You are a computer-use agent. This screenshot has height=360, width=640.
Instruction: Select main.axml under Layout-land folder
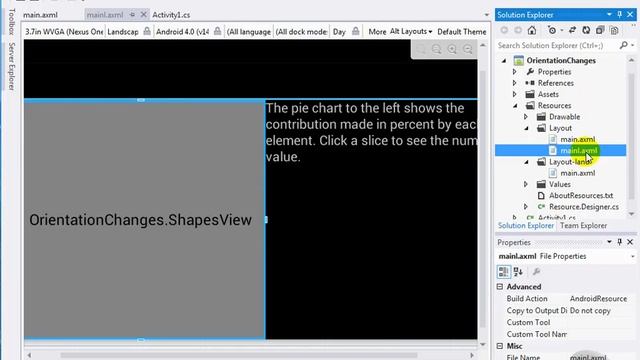578,173
